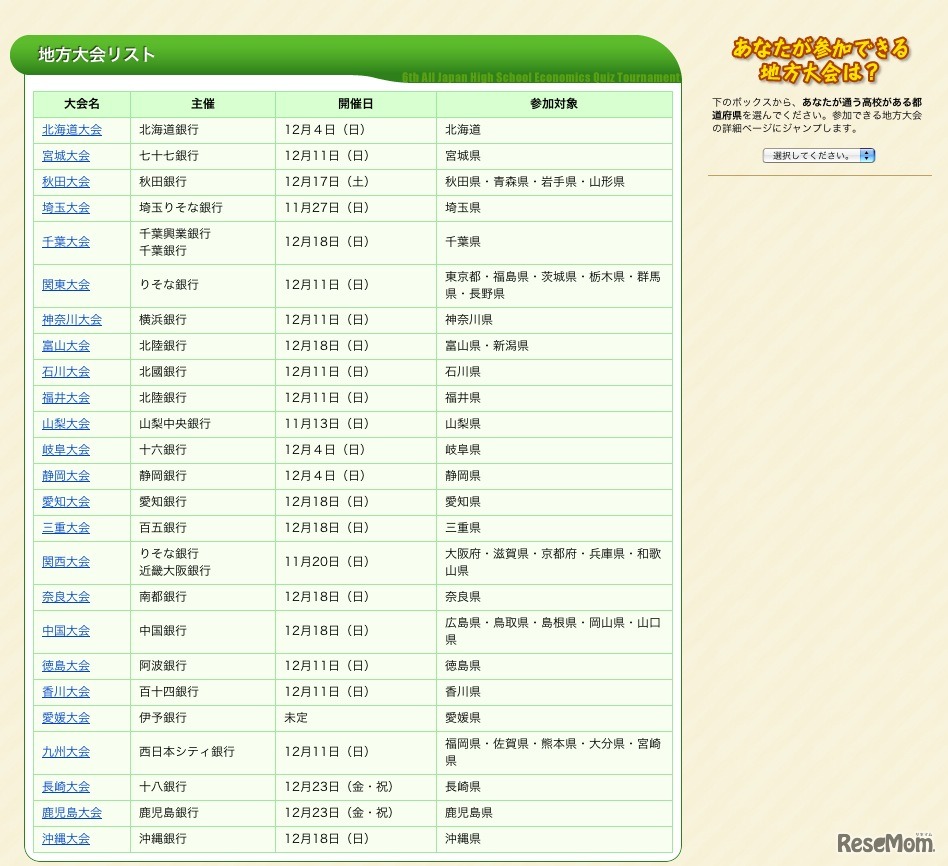Viewport: 948px width, 866px height.
Task: Expand the 選択してください prefecture dropdown
Action: pyautogui.click(x=819, y=155)
